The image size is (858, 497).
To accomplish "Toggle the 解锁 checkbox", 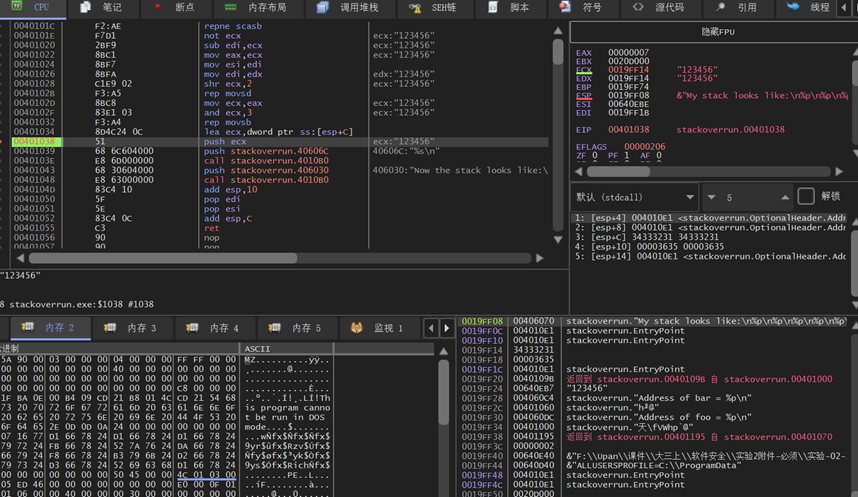I will (806, 196).
